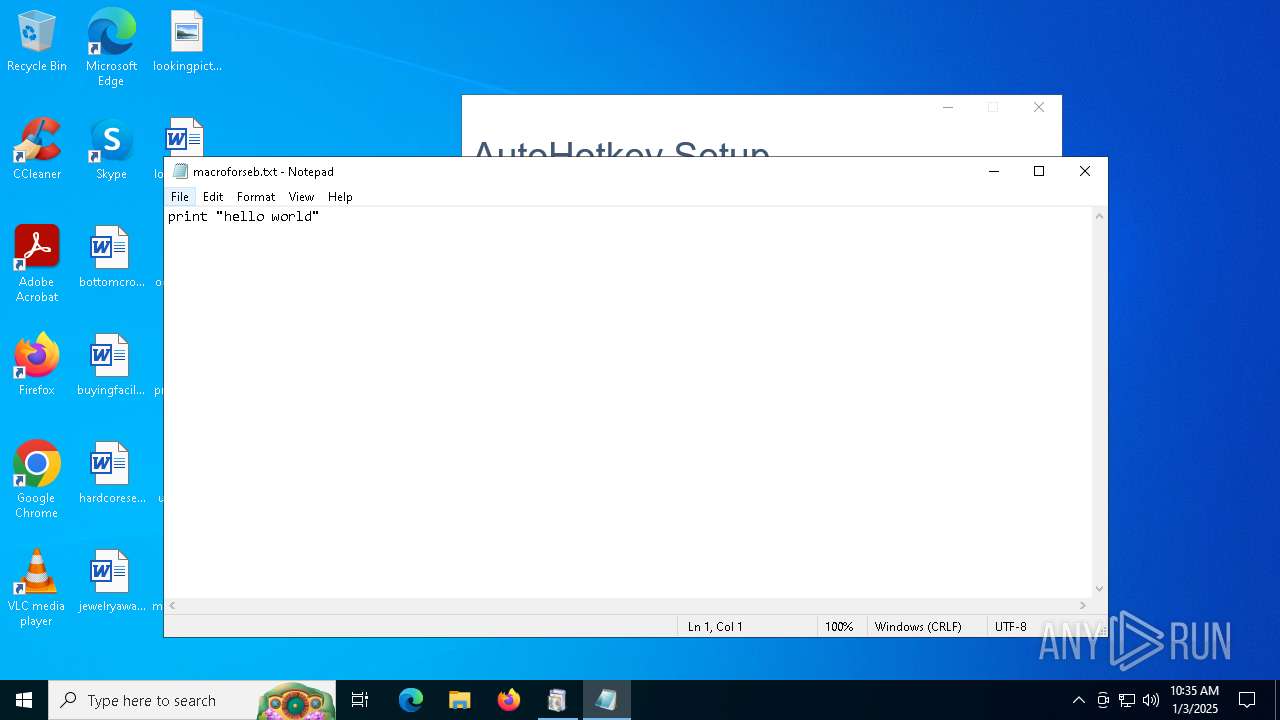This screenshot has width=1280, height=720.
Task: Click the vertical scrollbar down arrow in Notepad
Action: (1099, 589)
